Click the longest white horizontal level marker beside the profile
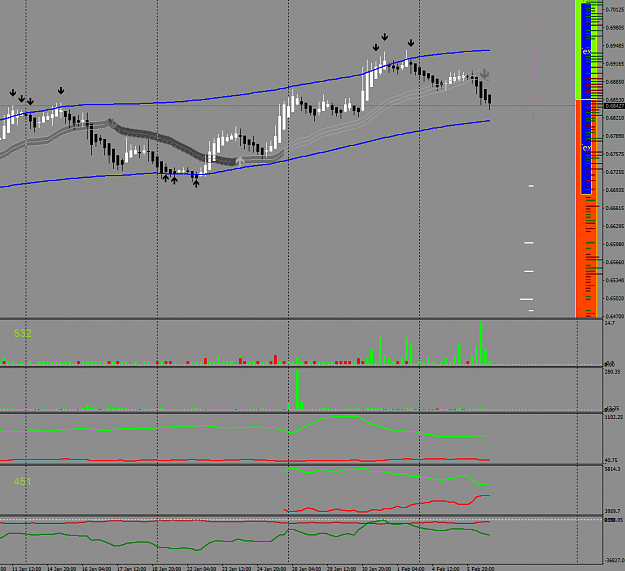This screenshot has width=625, height=571. (x=527, y=299)
